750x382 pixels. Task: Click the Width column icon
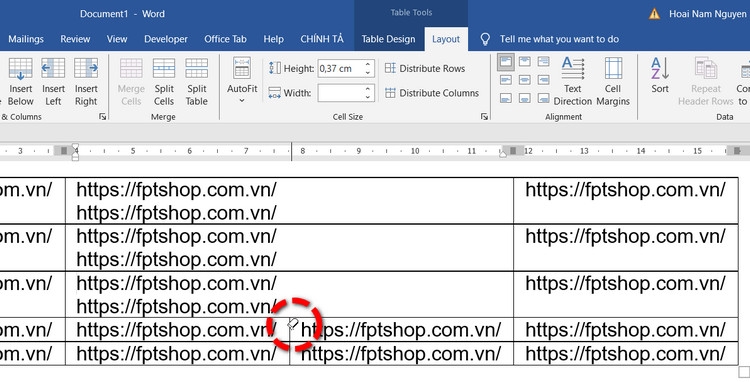click(275, 93)
